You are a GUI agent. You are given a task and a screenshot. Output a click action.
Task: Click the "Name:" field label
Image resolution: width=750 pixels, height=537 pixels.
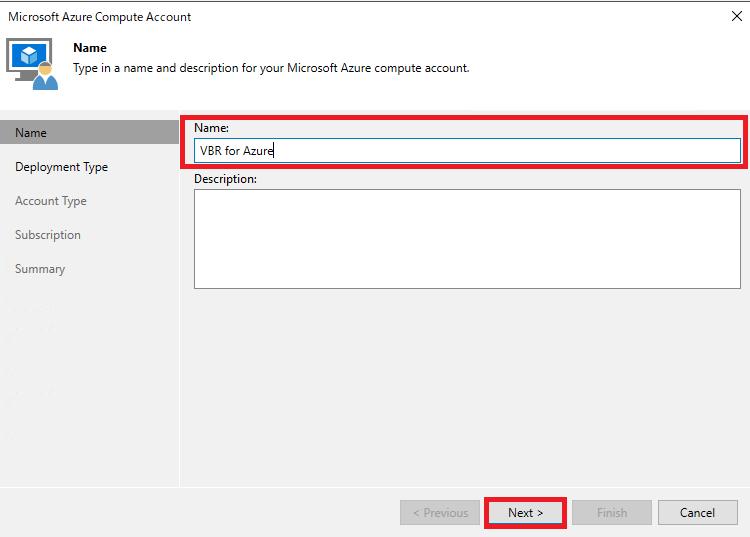[211, 128]
